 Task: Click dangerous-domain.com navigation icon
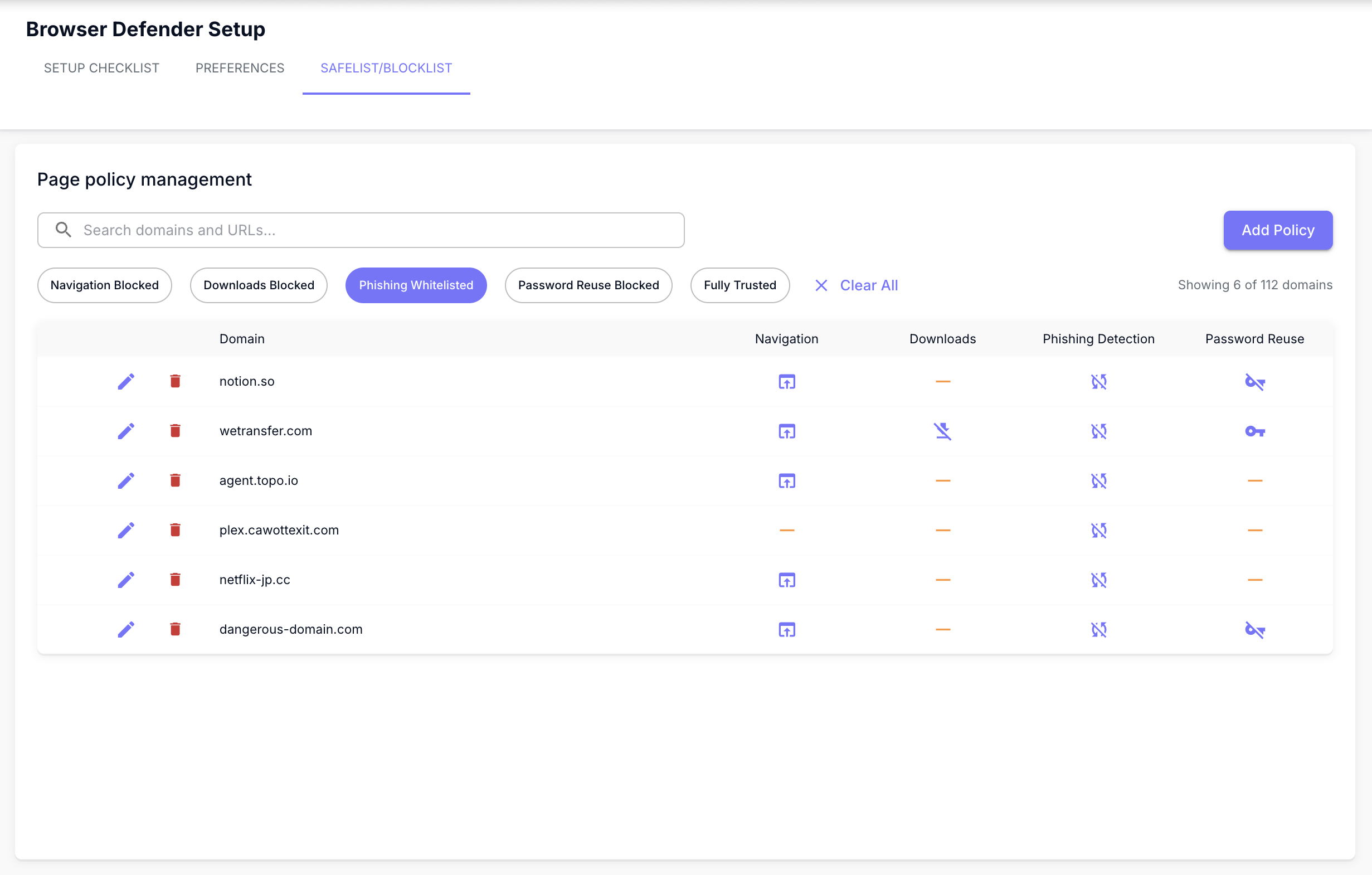786,629
